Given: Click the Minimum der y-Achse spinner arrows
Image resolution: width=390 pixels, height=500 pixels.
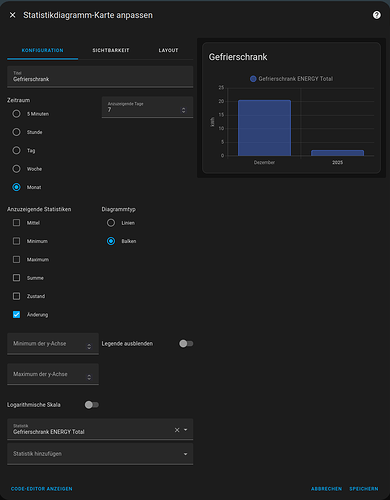Looking at the screenshot, I should coord(89,346).
